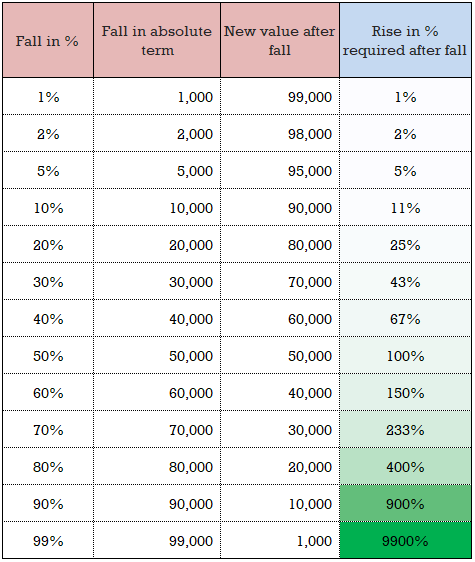Click the 'Fall in %' header cell
Image resolution: width=475 pixels, height=562 pixels.
[x=48, y=40]
